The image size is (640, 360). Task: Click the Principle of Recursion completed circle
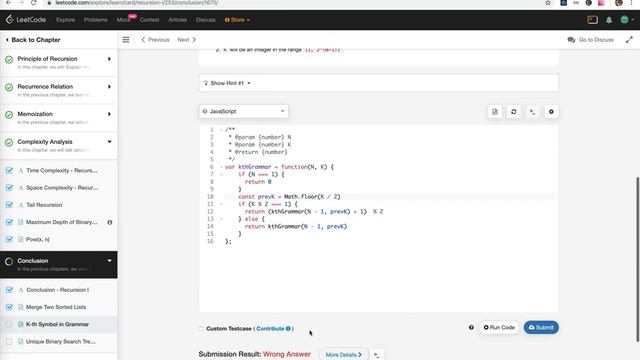click(9, 60)
